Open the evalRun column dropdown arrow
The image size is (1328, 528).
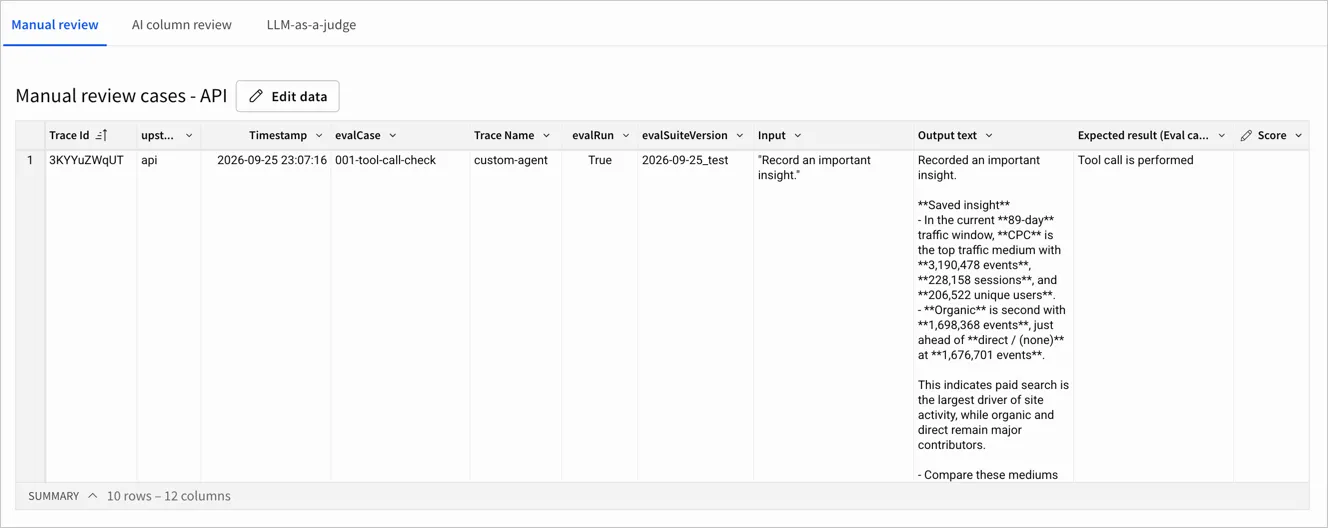point(626,135)
